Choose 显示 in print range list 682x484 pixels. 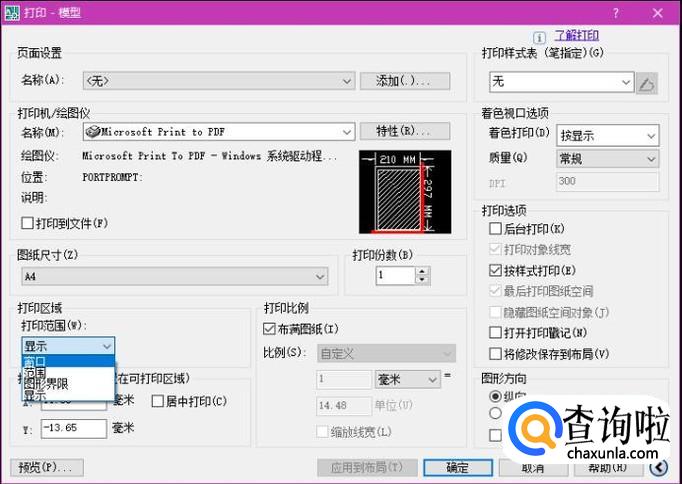[68, 395]
